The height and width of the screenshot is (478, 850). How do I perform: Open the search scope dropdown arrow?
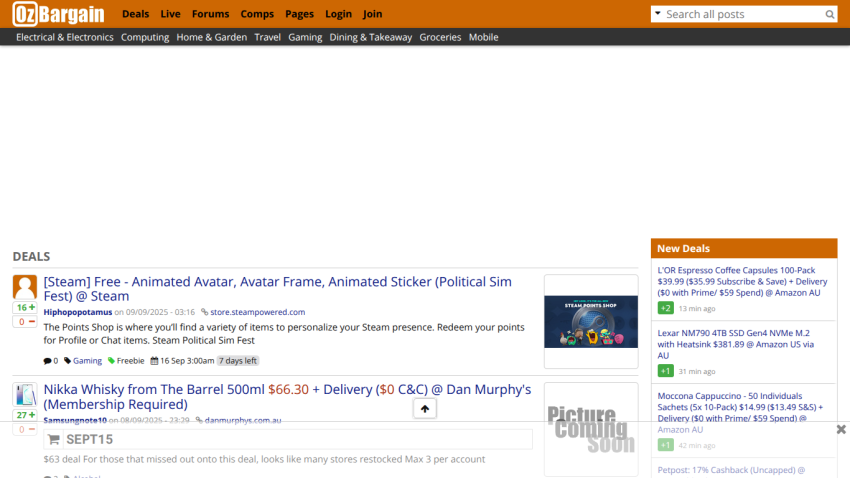[658, 14]
